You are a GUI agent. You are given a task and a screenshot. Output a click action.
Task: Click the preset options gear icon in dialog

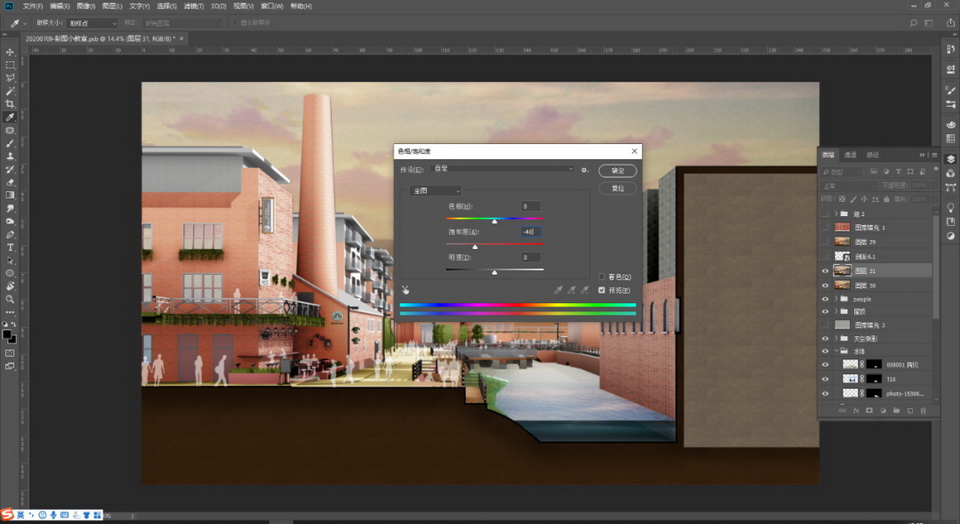(x=585, y=170)
